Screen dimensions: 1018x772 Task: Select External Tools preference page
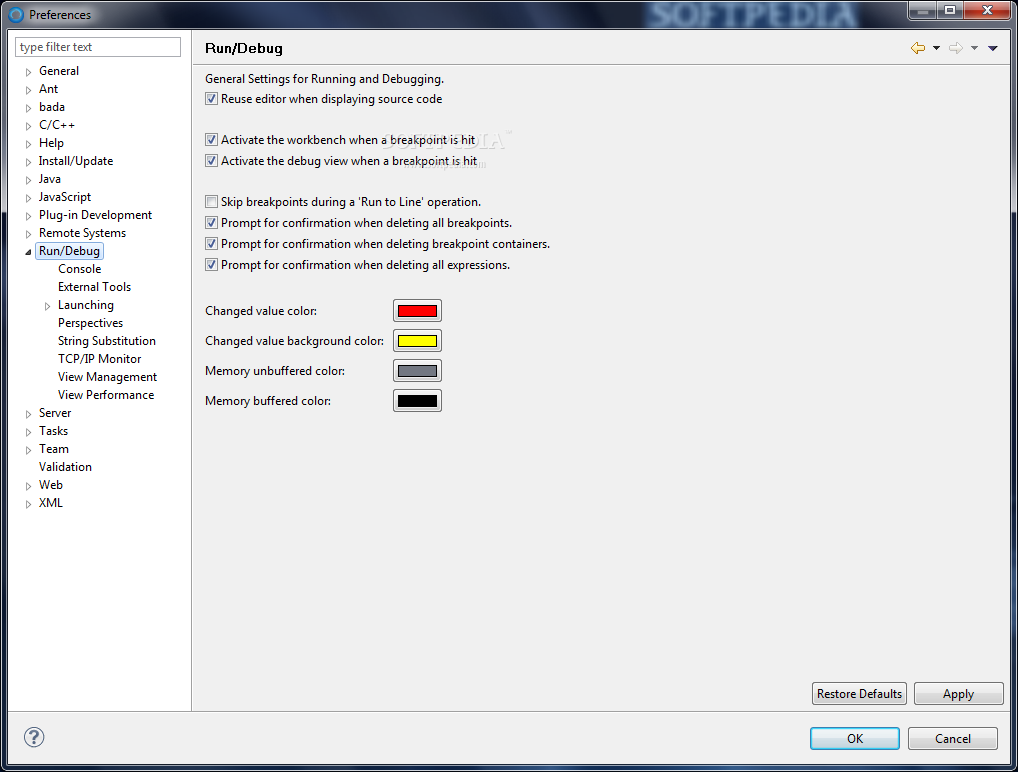(94, 287)
